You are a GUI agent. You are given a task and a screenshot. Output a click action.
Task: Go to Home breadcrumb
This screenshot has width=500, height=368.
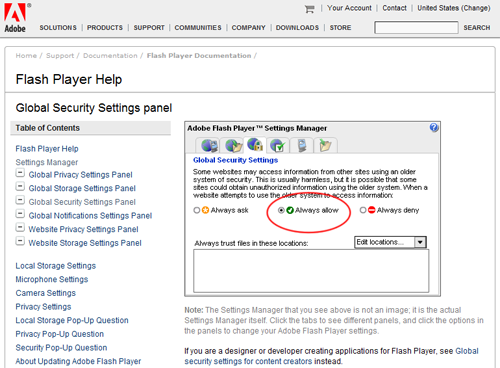click(26, 56)
